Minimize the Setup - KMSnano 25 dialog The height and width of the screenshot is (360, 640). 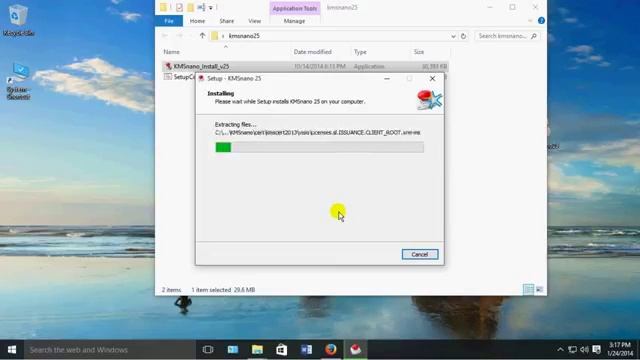point(387,78)
